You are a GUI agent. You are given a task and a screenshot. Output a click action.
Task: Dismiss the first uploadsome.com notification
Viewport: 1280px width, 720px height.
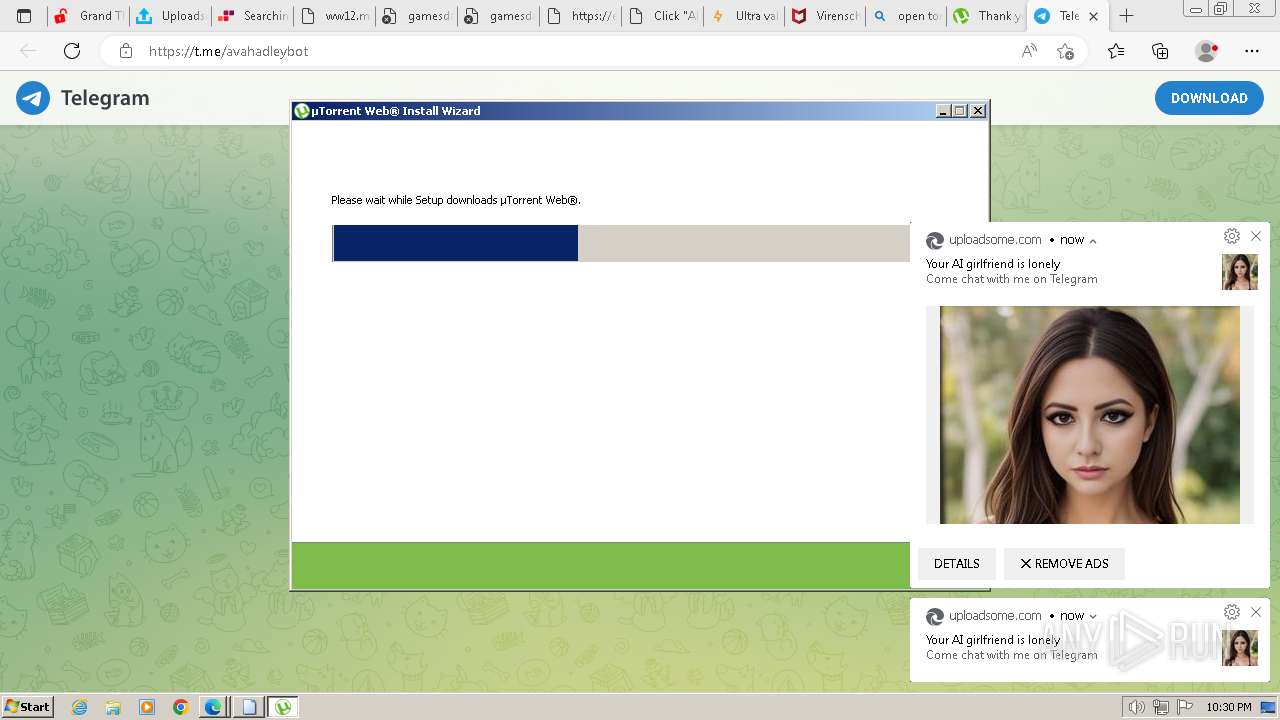1256,236
